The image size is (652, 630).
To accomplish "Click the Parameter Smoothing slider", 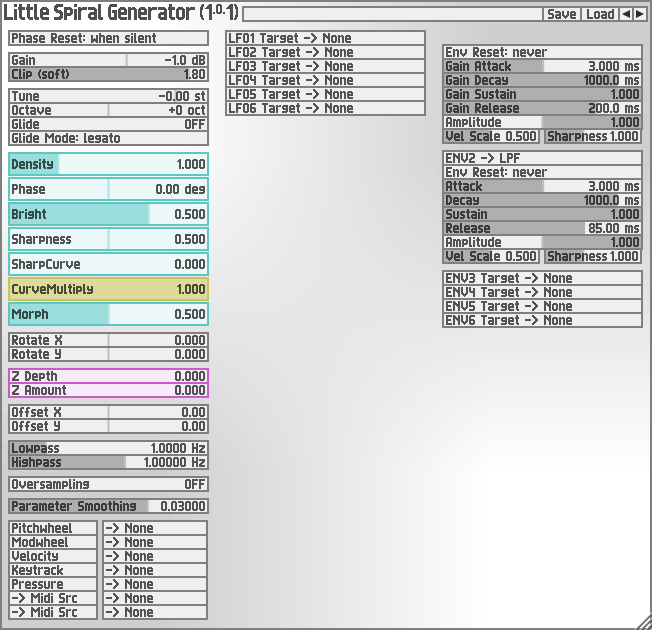I will (108, 506).
